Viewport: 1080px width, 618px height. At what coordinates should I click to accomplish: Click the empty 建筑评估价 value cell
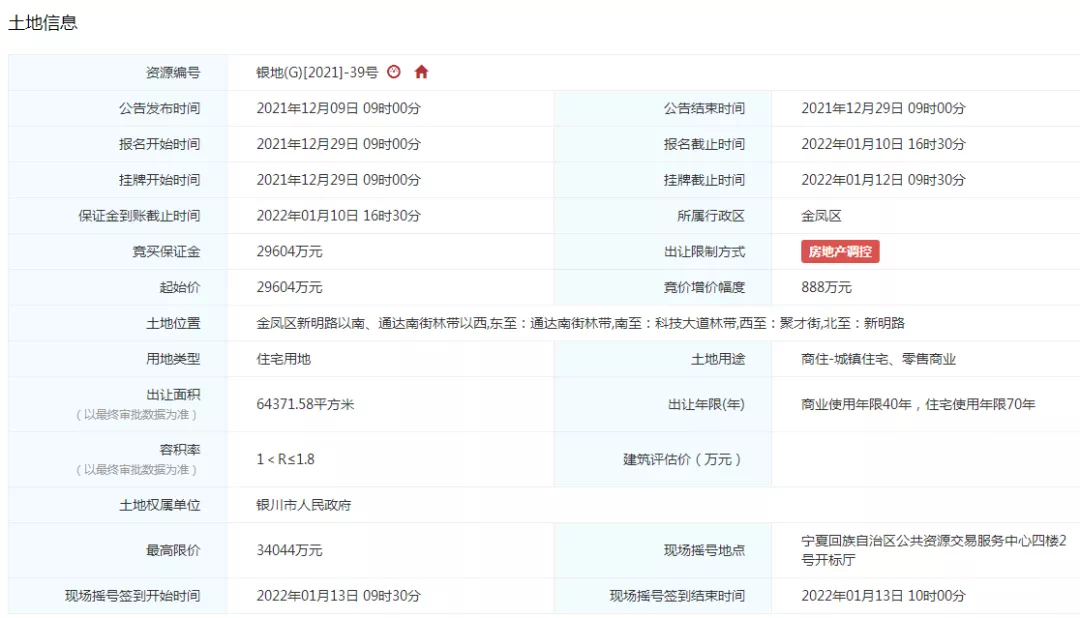pos(925,459)
